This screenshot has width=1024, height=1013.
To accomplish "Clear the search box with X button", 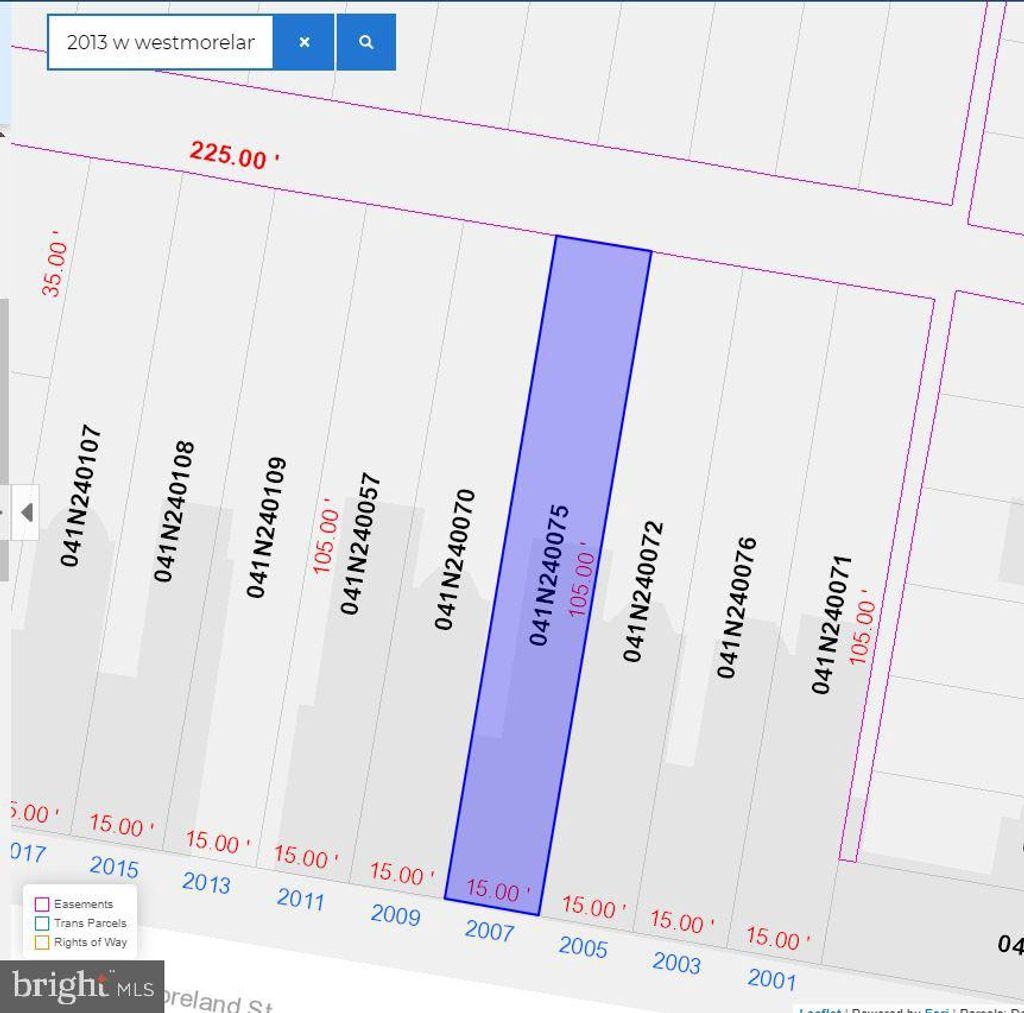I will [x=304, y=42].
